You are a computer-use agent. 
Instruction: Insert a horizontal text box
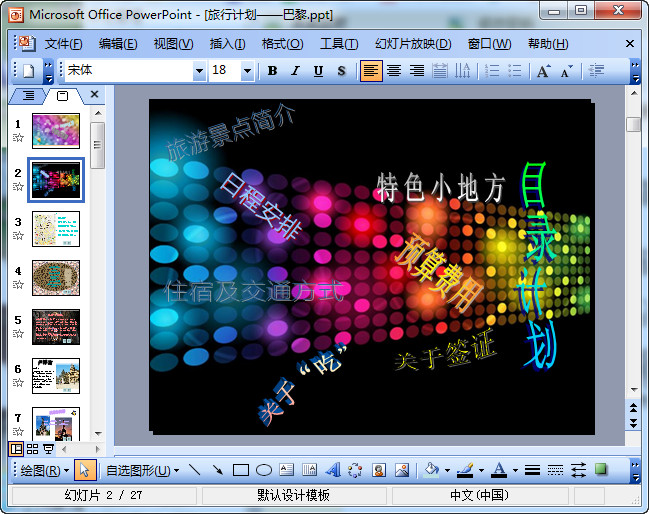point(286,470)
